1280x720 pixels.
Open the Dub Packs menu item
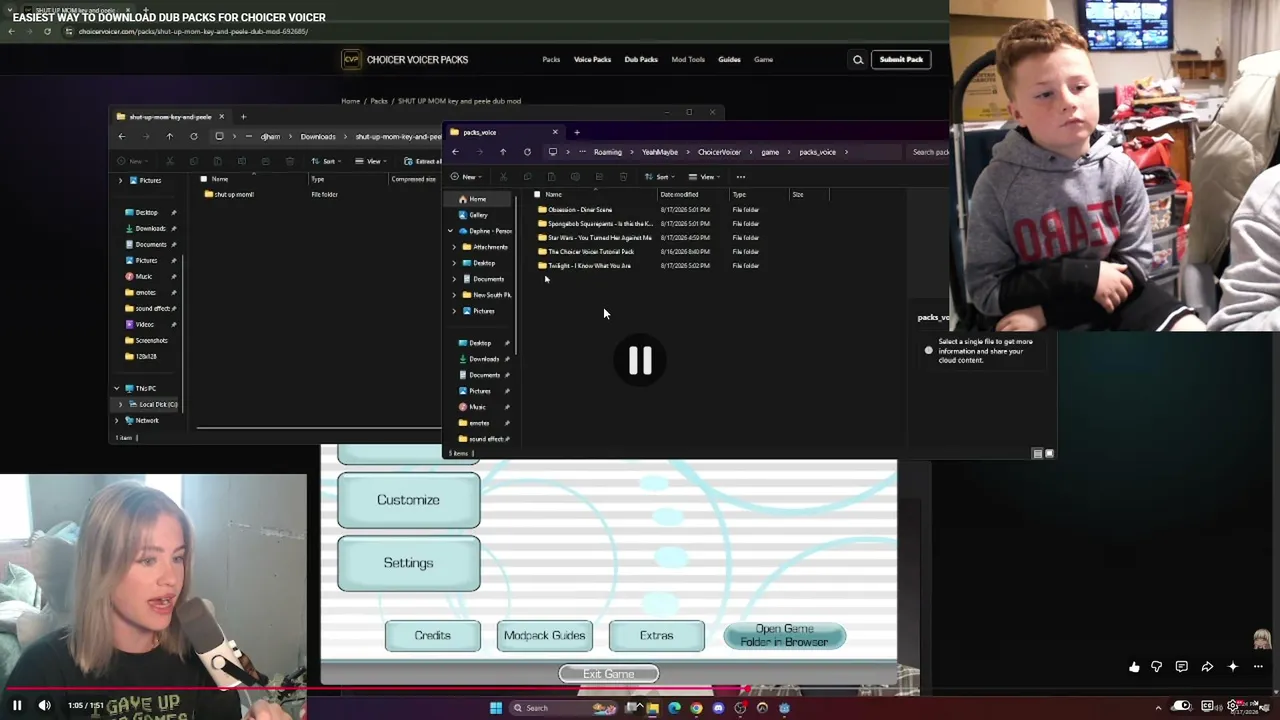[641, 60]
